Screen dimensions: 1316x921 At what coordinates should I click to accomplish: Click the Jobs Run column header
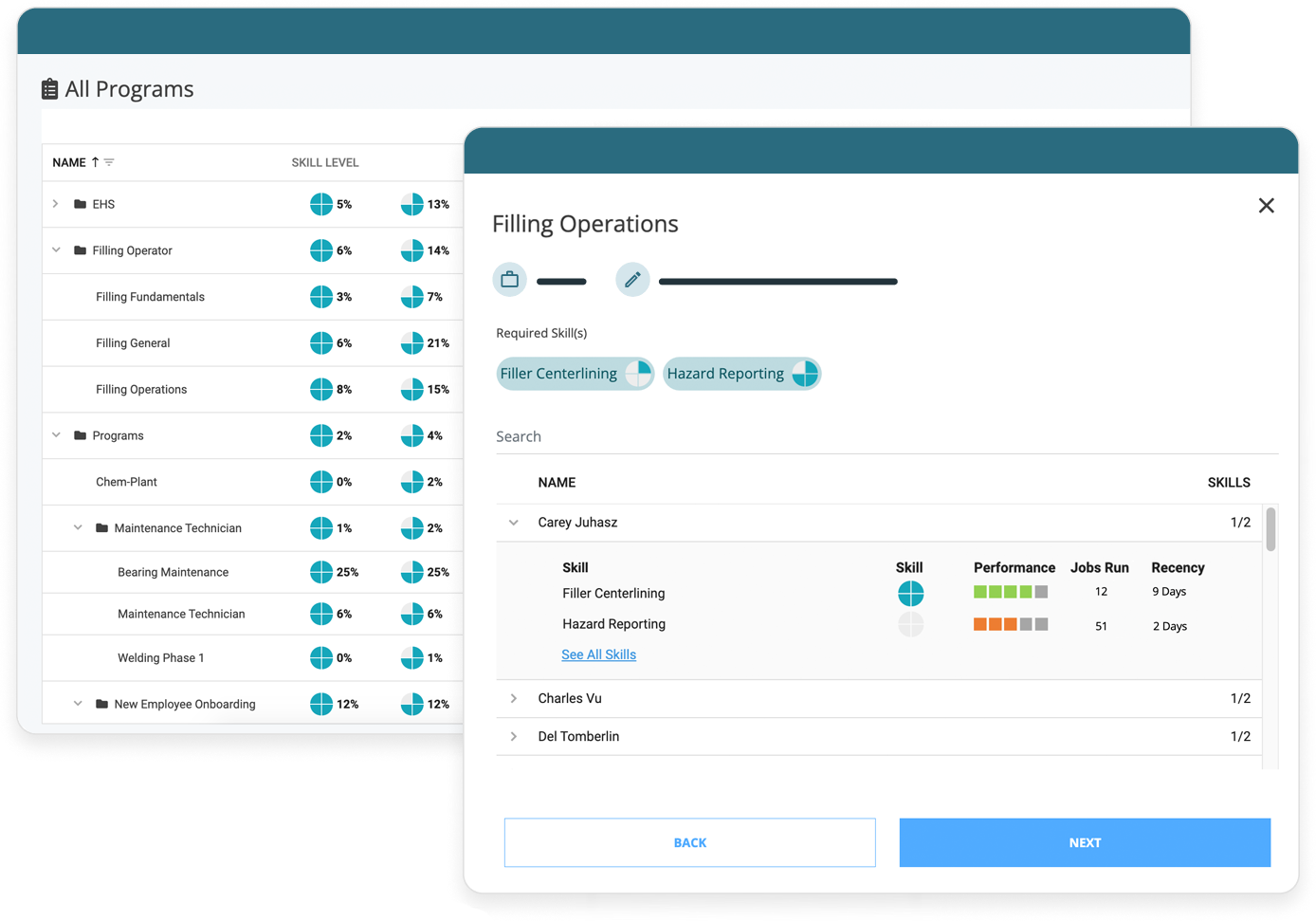(x=1100, y=567)
